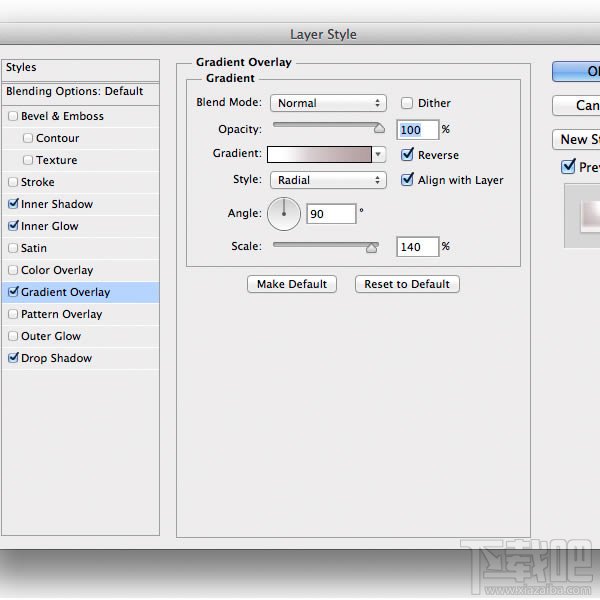Click the Scale value field
This screenshot has height=600, width=600.
417,247
